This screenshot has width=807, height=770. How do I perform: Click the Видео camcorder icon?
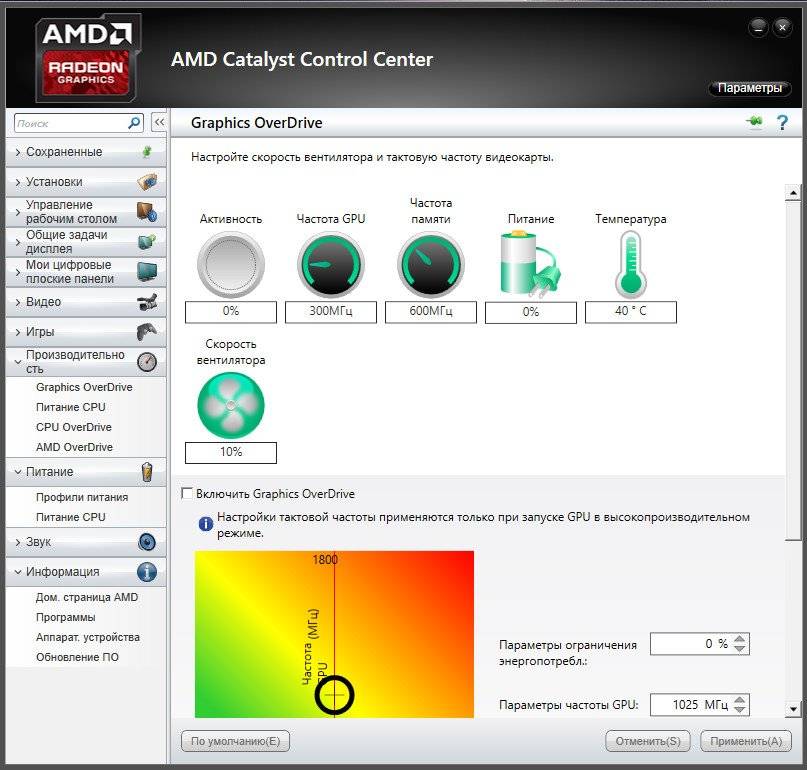click(148, 302)
